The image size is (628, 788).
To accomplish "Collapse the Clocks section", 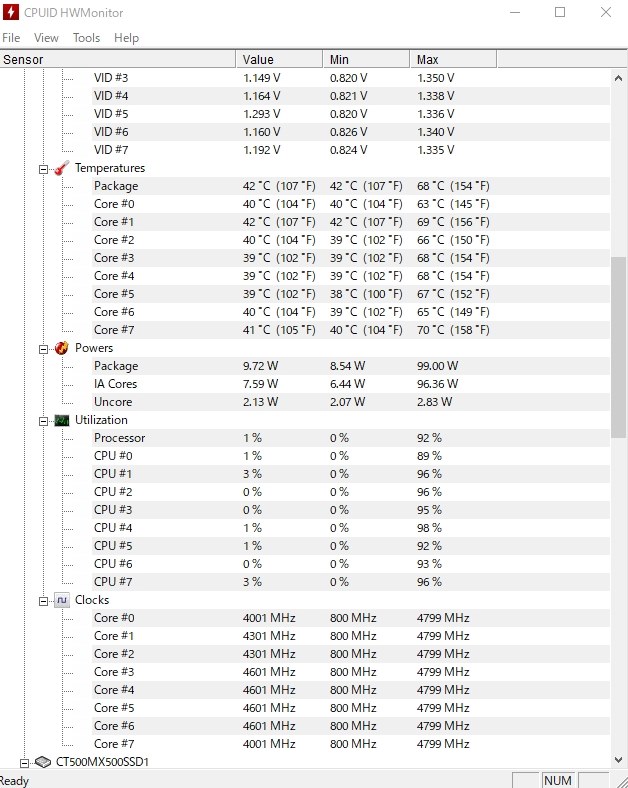I will point(44,601).
